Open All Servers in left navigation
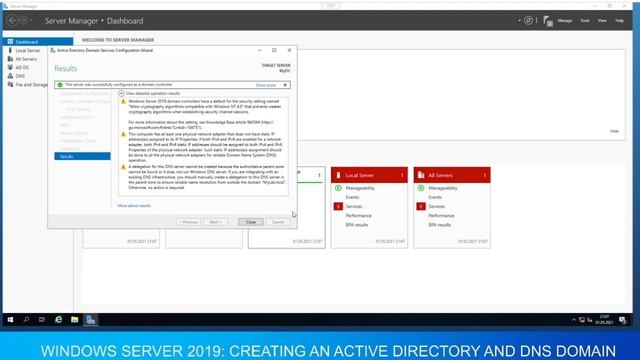This screenshot has width=640, height=360. click(x=26, y=59)
